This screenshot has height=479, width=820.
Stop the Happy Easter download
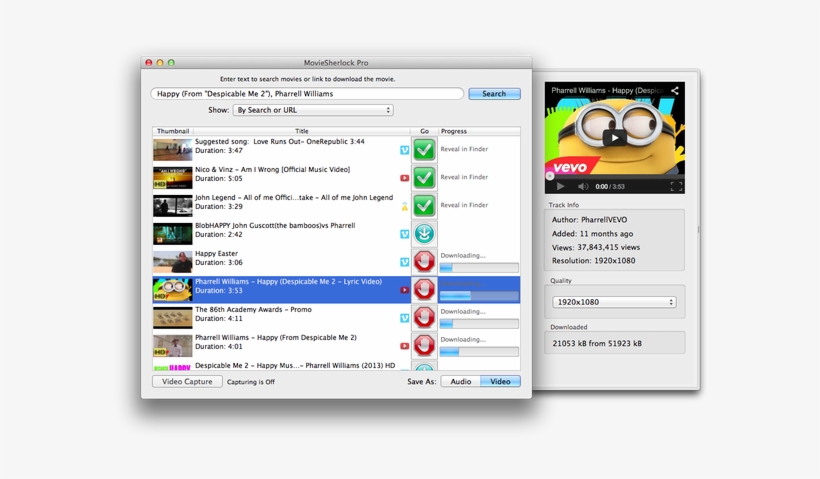pyautogui.click(x=424, y=261)
